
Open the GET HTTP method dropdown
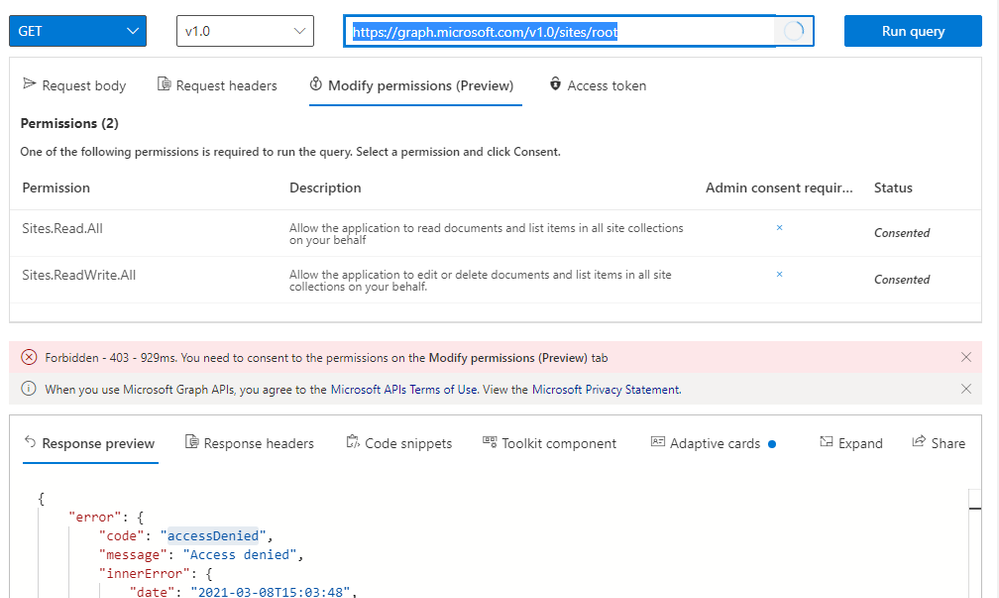click(x=78, y=31)
